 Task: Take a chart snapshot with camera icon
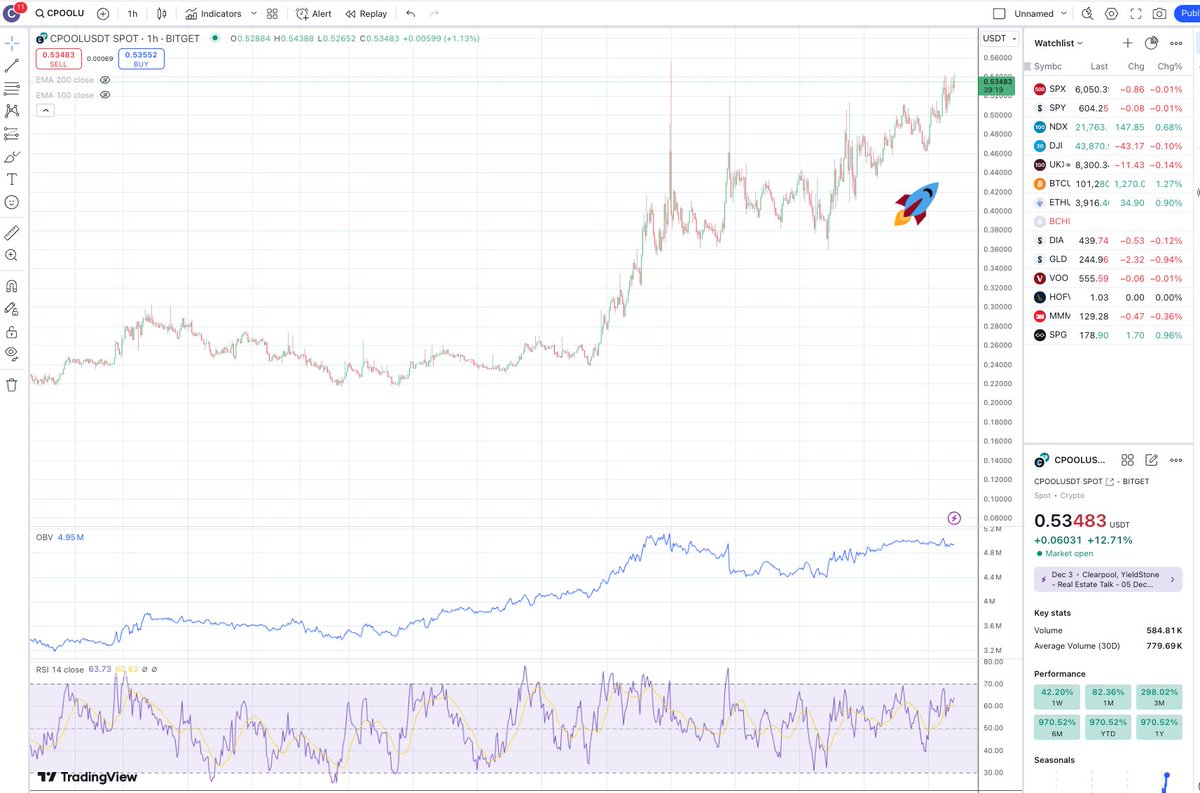click(x=1159, y=14)
